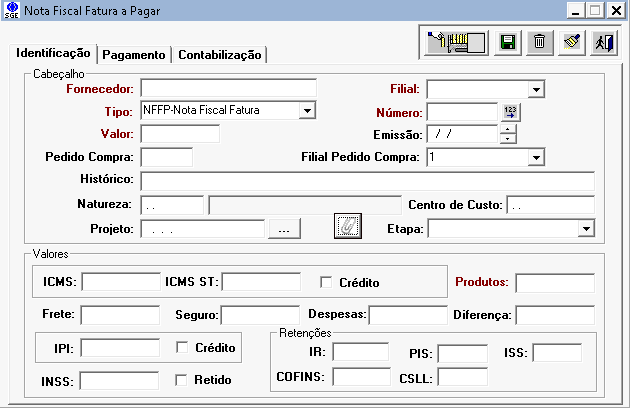Click the SGE application icon in title bar
The image size is (630, 408).
click(x=11, y=10)
